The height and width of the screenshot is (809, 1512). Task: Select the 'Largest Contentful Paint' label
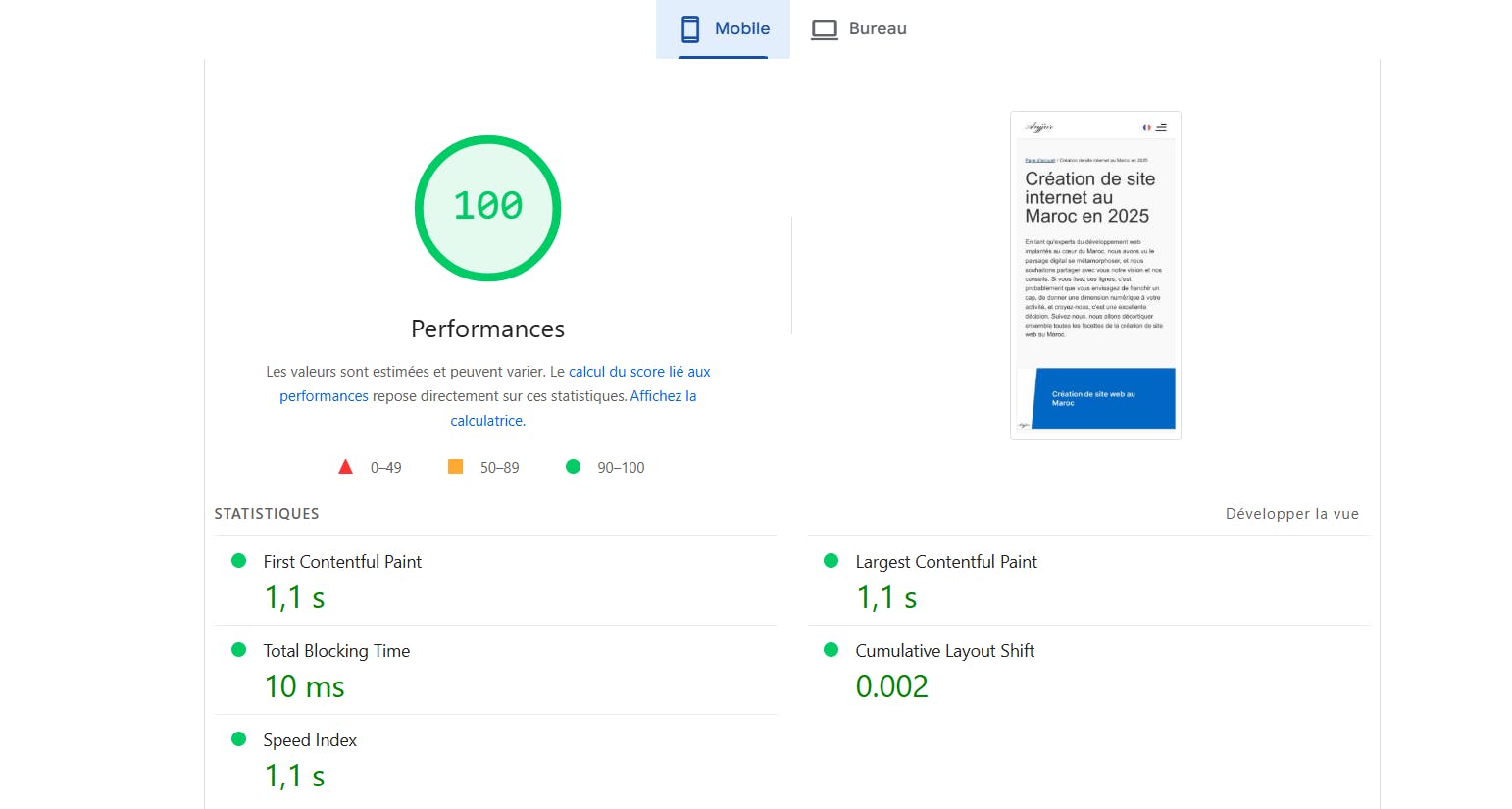tap(946, 562)
